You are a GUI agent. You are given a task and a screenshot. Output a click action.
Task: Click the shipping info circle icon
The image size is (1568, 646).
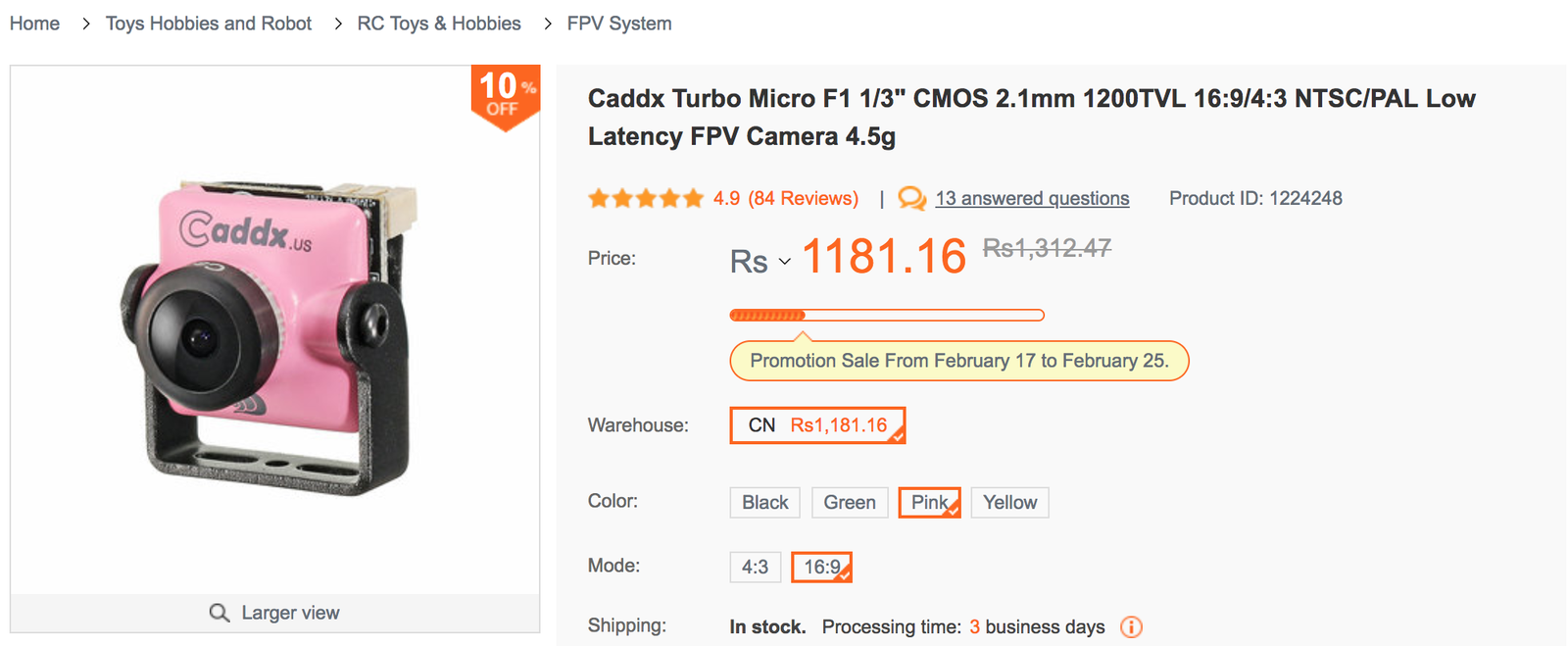coord(1131,627)
